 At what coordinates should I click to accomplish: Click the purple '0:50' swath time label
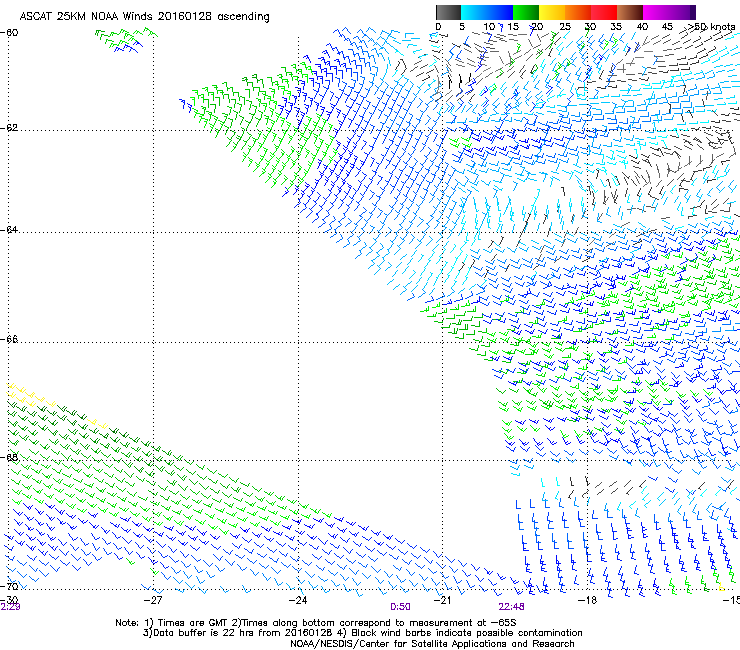(x=400, y=607)
